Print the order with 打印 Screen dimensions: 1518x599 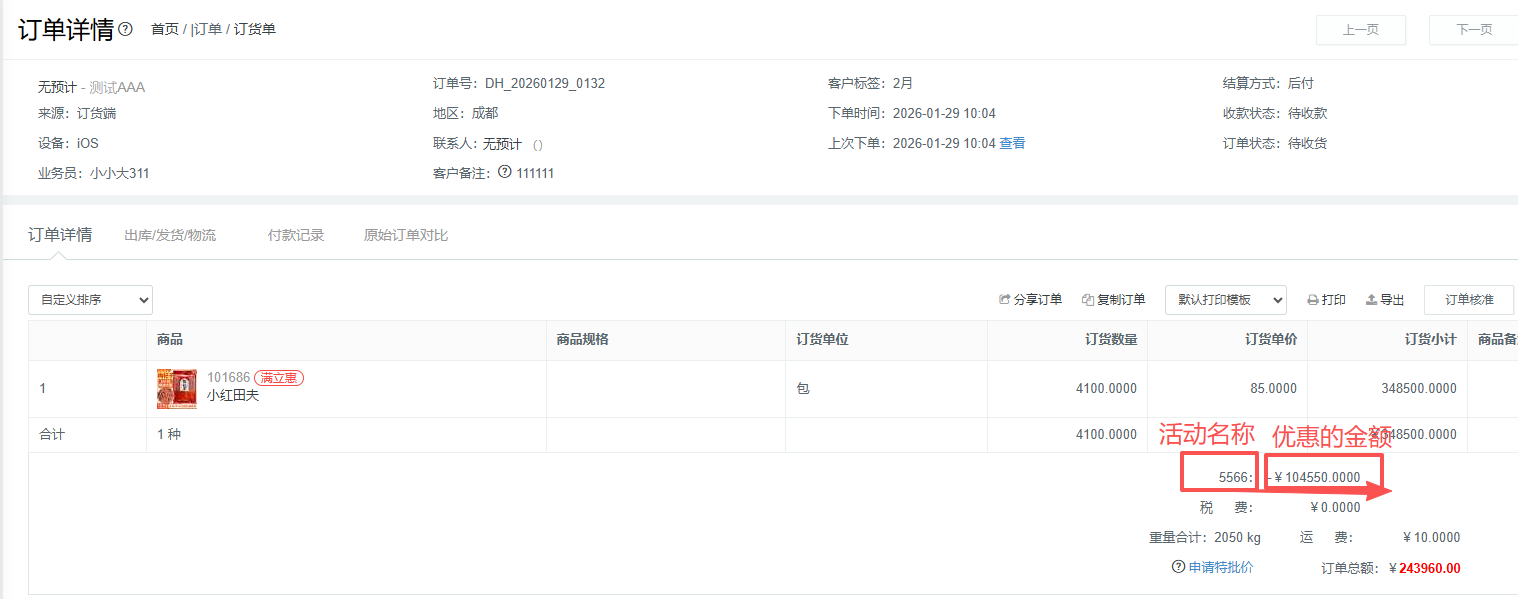pos(1326,300)
